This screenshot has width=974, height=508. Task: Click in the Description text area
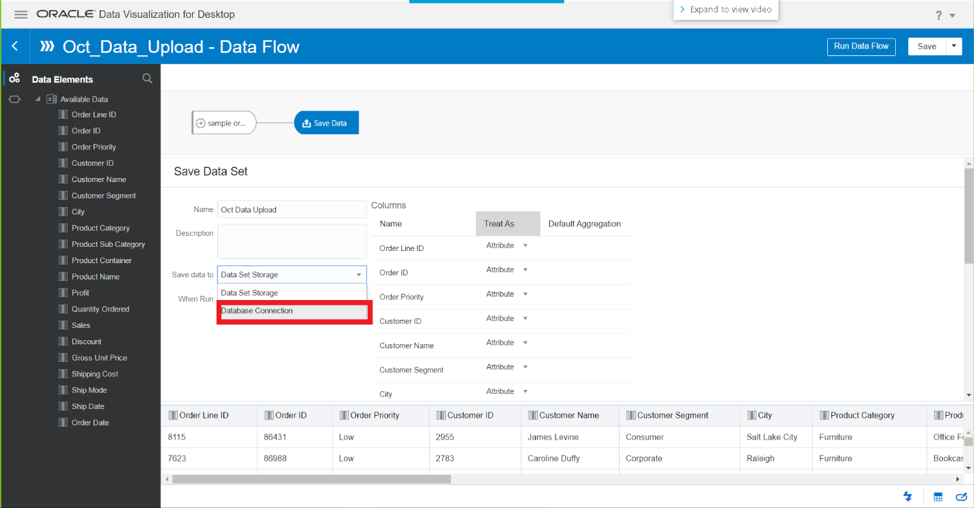click(x=292, y=241)
